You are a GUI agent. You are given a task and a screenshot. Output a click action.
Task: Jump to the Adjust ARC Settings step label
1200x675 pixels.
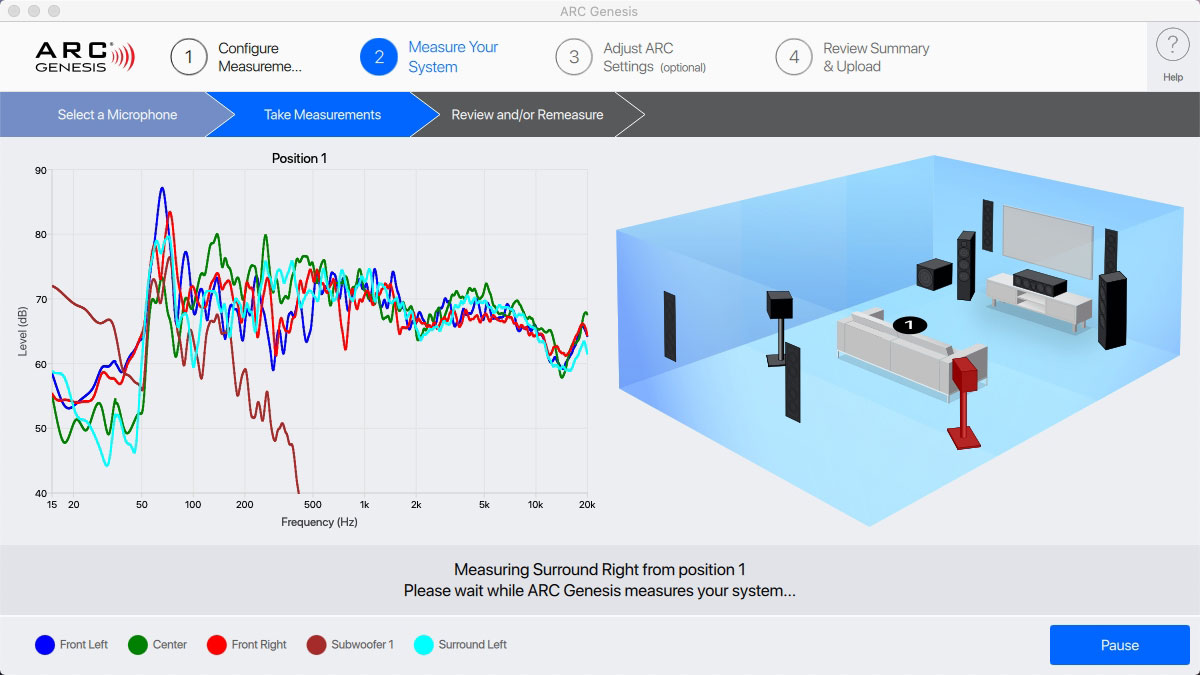(654, 57)
